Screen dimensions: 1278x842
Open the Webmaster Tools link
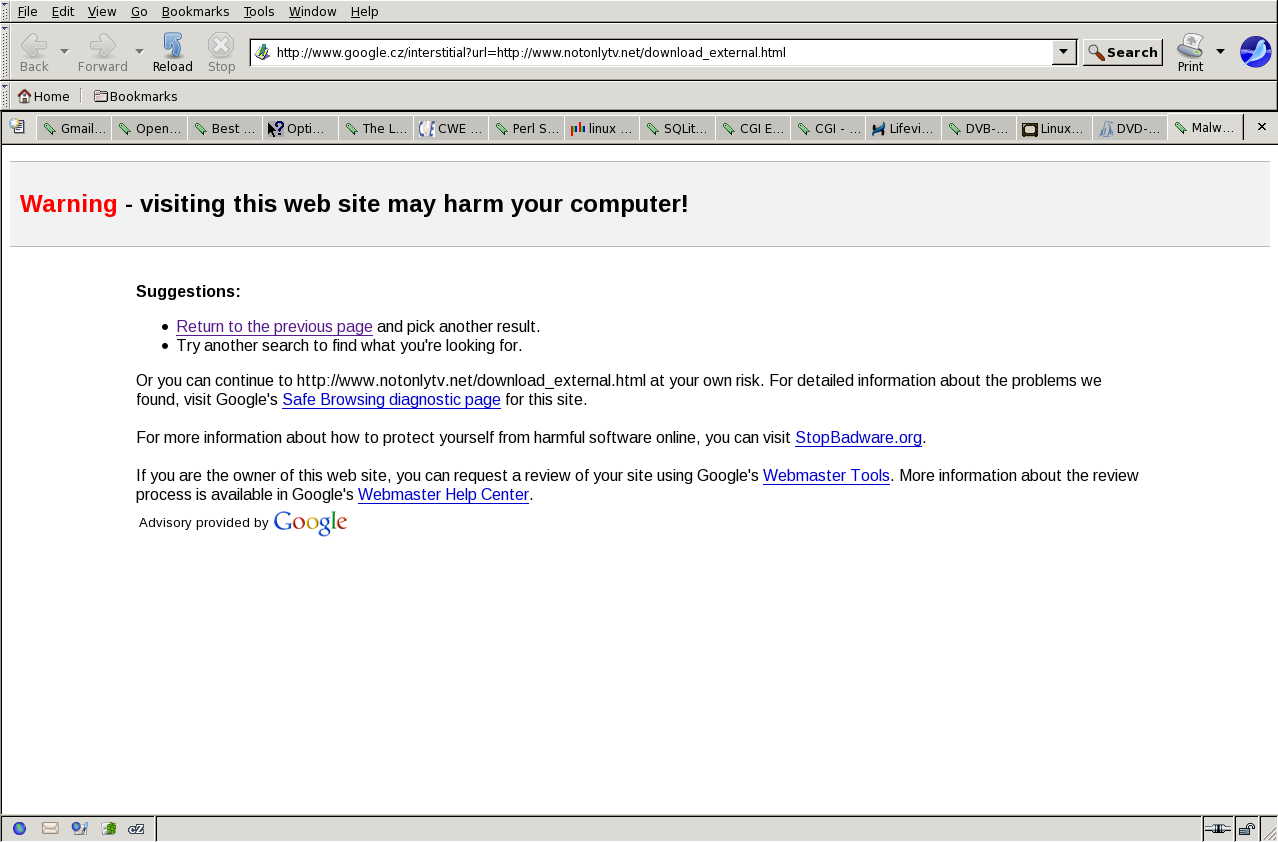coord(826,476)
